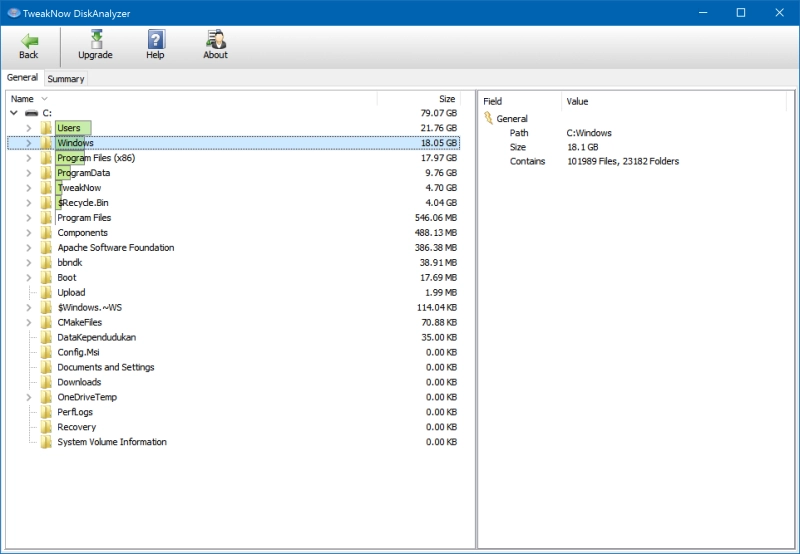Click the Recovery folder icon
Screen dimensions: 800x554
click(46, 427)
